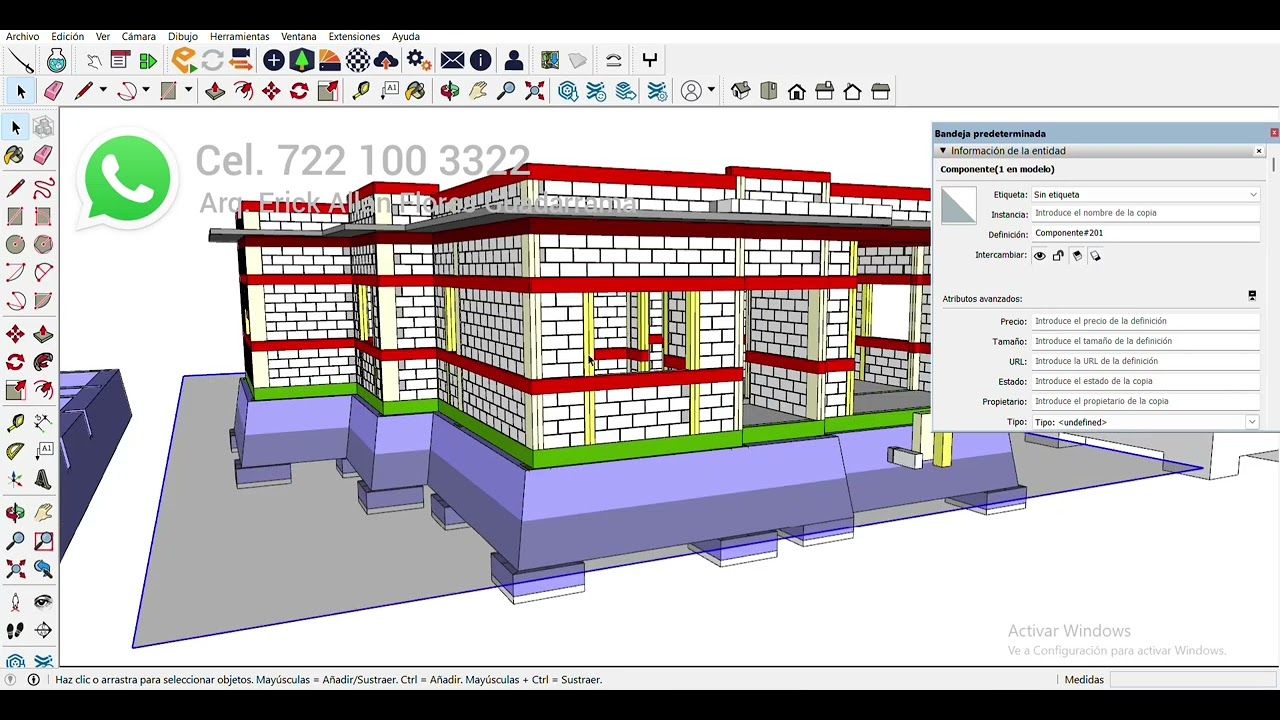Select the Paint Bucket tool in top toolbar
The width and height of the screenshot is (1280, 720).
click(x=415, y=91)
